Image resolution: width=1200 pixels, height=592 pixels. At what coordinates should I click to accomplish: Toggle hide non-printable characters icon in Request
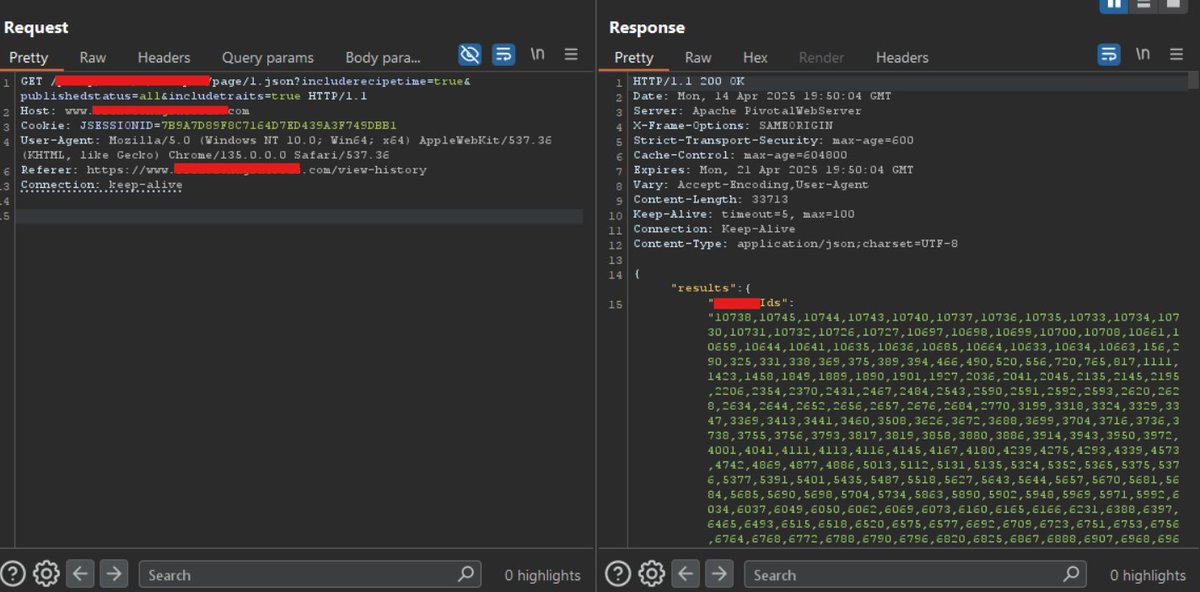point(469,55)
